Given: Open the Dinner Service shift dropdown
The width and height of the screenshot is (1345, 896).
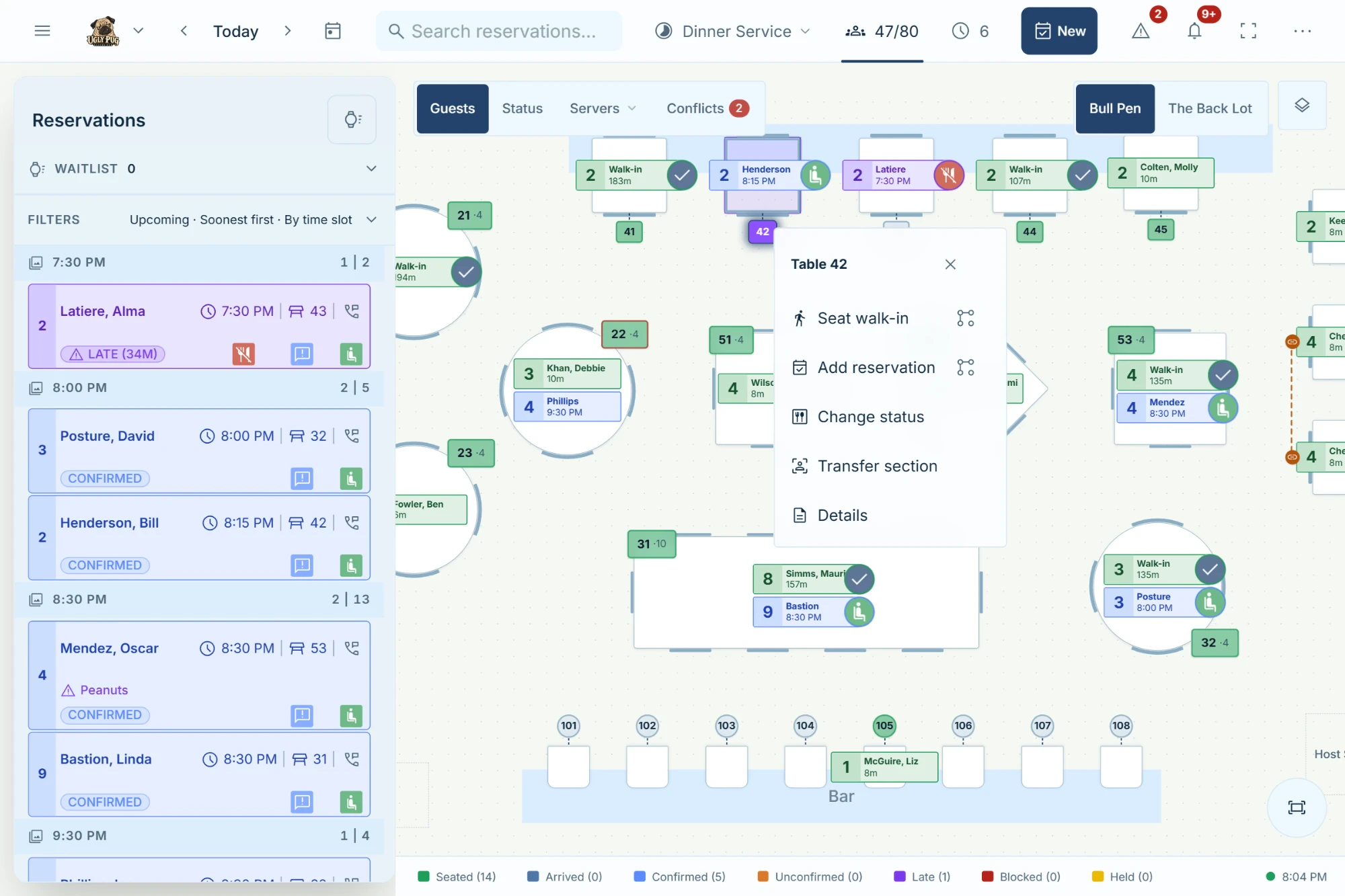Looking at the screenshot, I should [x=733, y=31].
